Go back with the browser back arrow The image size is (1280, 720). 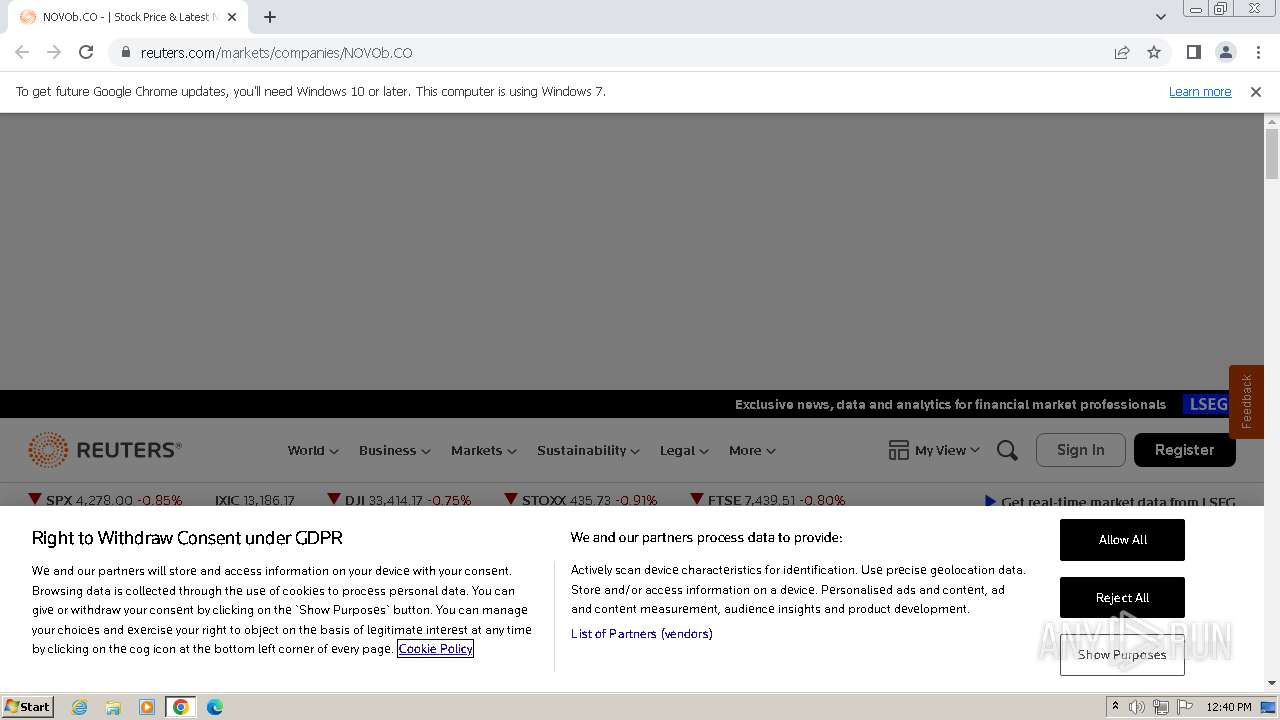click(22, 52)
